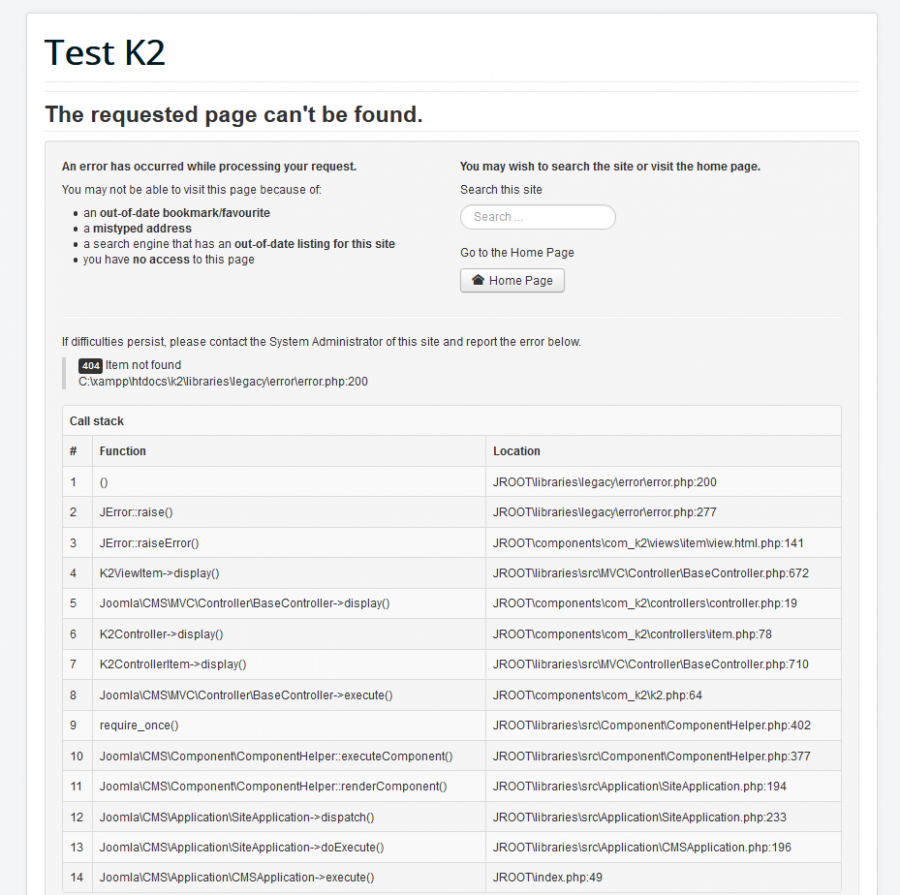Open the Test K2 site title
Viewport: 900px width, 895px height.
(x=105, y=52)
